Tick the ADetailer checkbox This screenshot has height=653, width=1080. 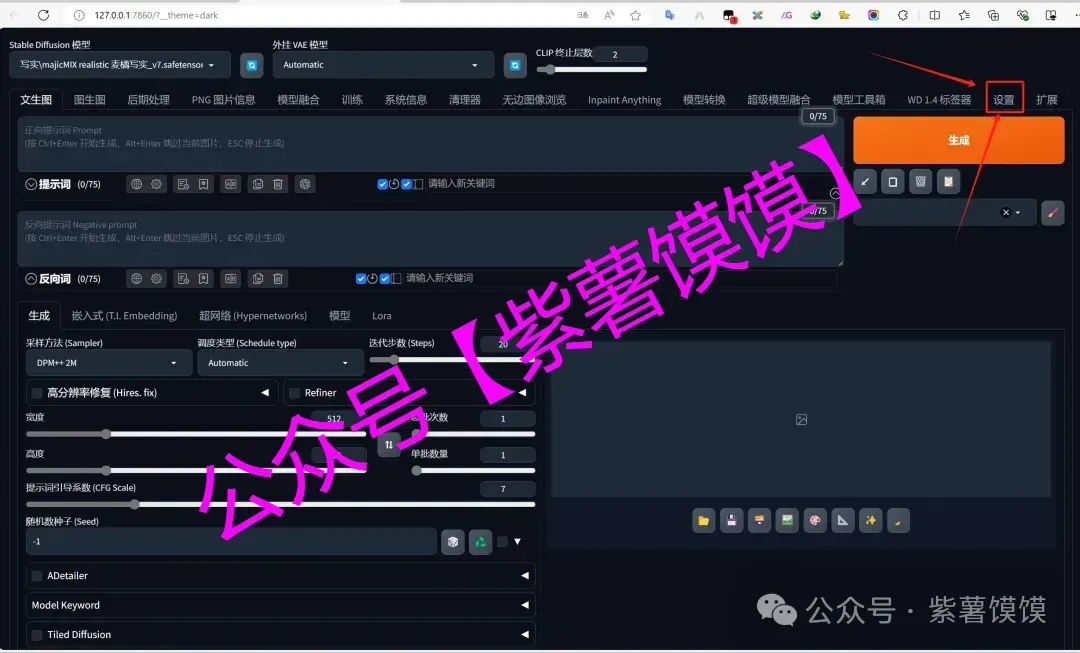[x=38, y=576]
